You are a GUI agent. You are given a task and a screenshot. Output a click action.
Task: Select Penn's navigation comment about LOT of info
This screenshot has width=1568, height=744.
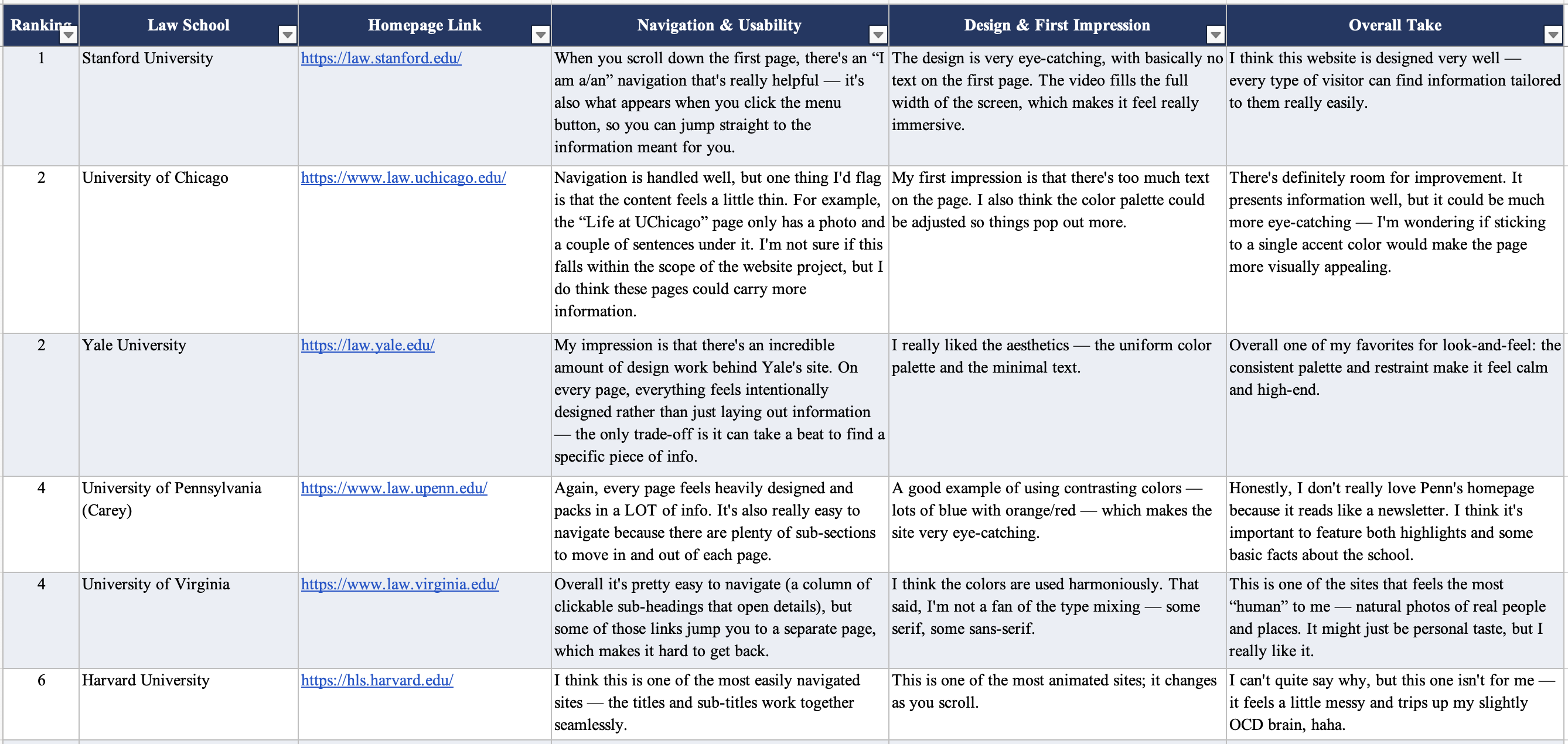(720, 524)
